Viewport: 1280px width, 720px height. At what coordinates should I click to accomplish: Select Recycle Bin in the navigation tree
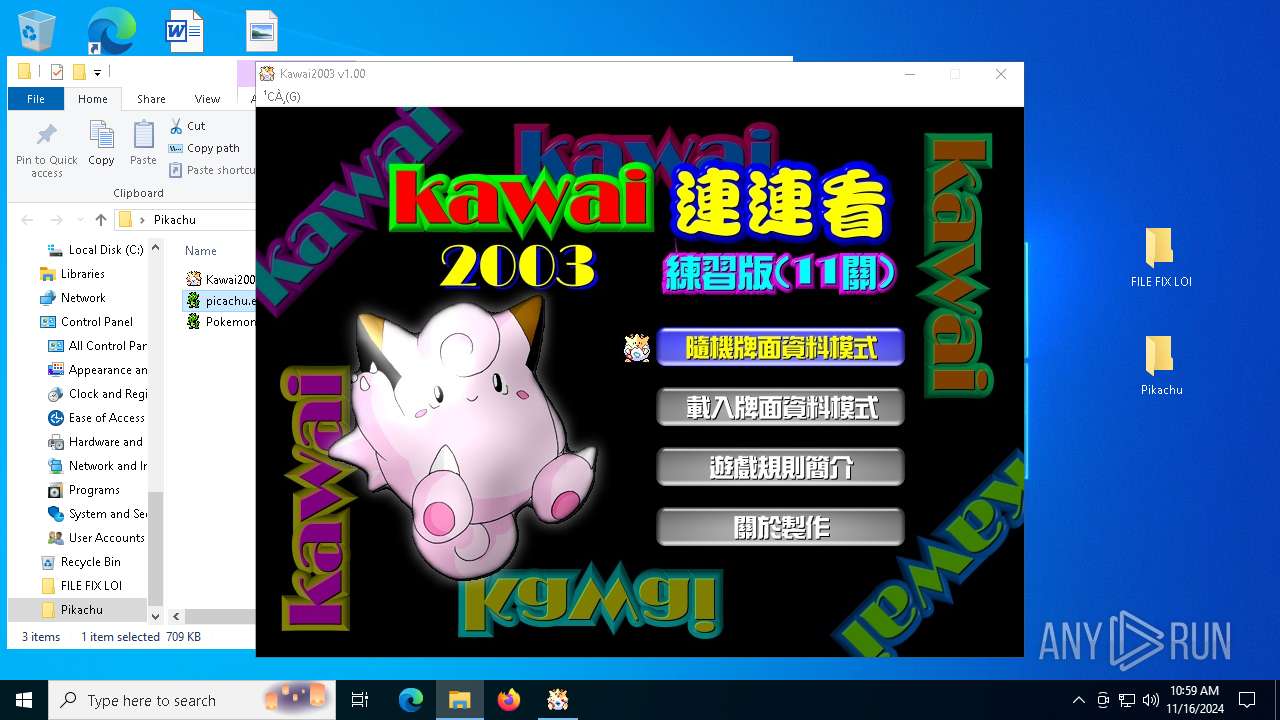pyautogui.click(x=80, y=562)
